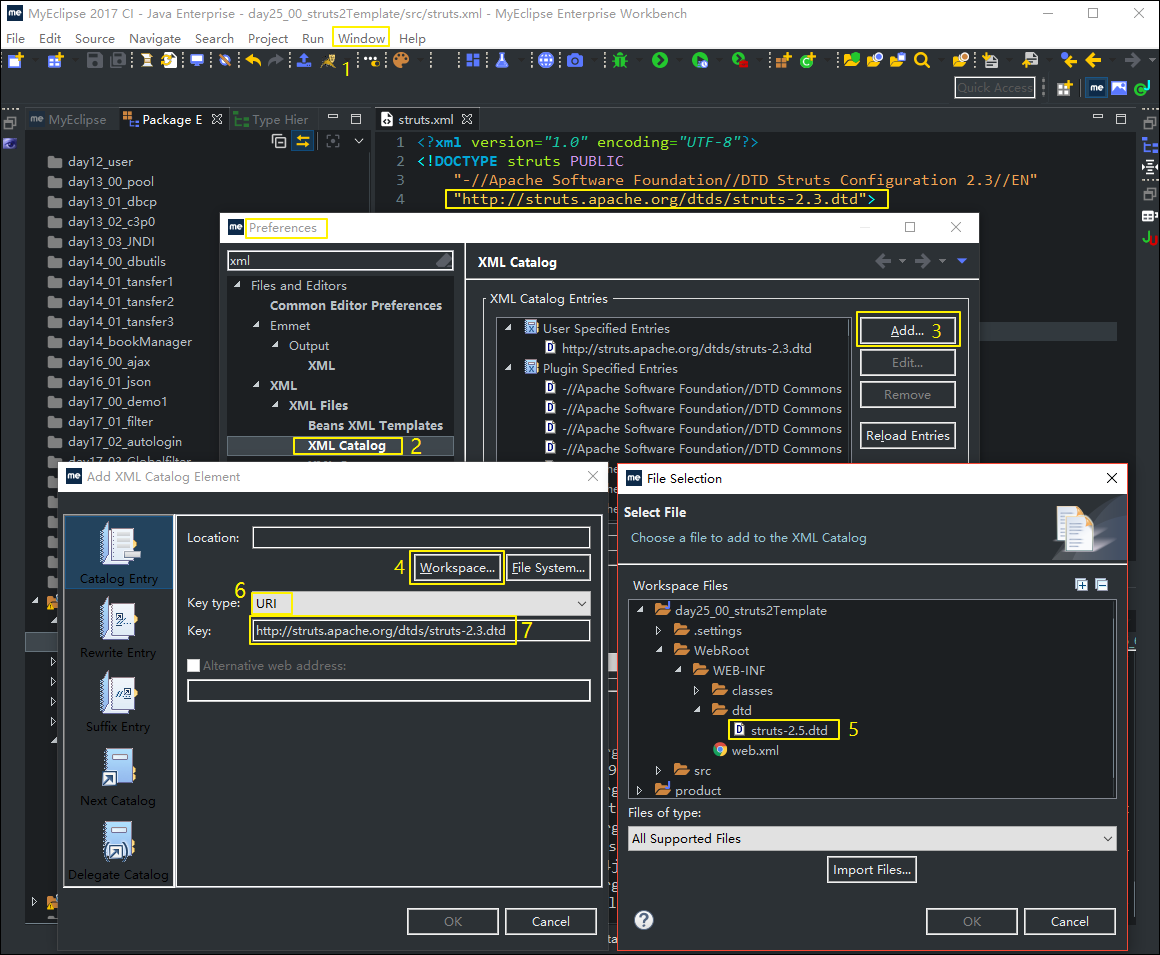Click the help question mark icon
Viewport: 1160px width, 955px height.
click(x=644, y=919)
